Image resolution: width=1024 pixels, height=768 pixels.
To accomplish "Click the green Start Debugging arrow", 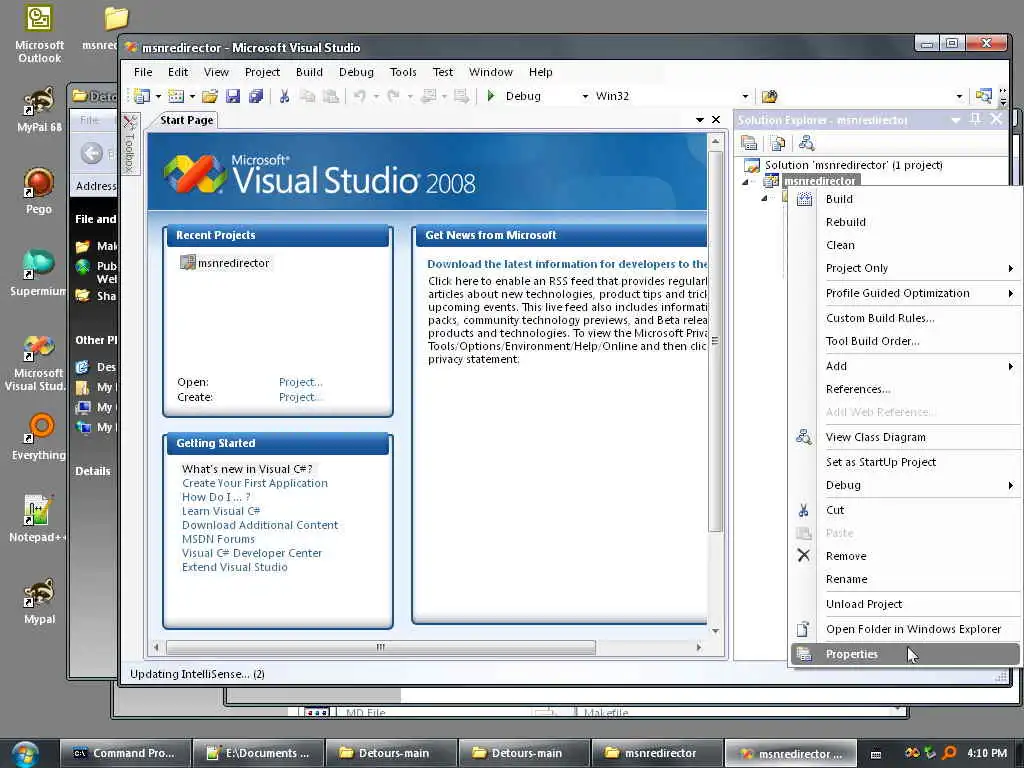I will pyautogui.click(x=491, y=96).
